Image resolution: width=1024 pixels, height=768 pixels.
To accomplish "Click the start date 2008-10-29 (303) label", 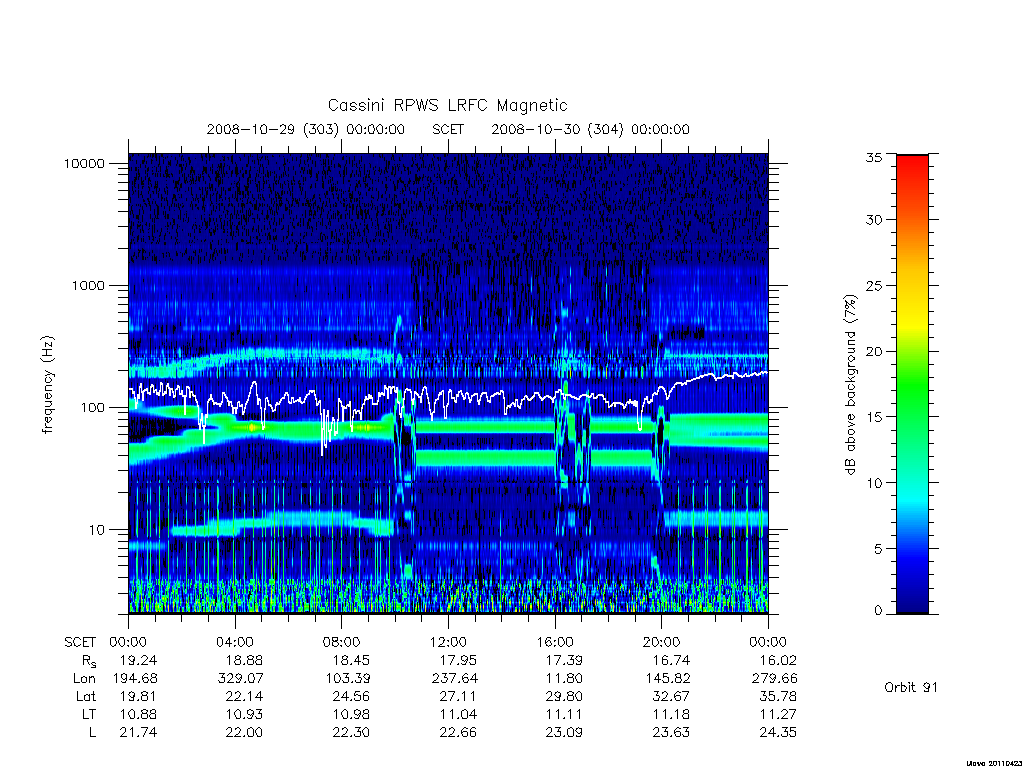I will [x=272, y=129].
